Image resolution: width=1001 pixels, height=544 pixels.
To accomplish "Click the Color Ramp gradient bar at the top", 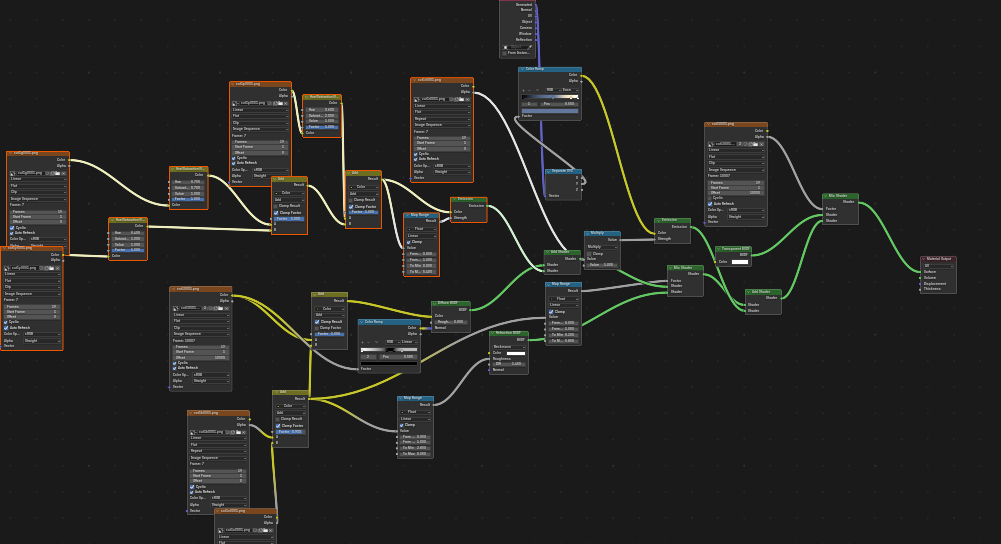I will (x=549, y=97).
